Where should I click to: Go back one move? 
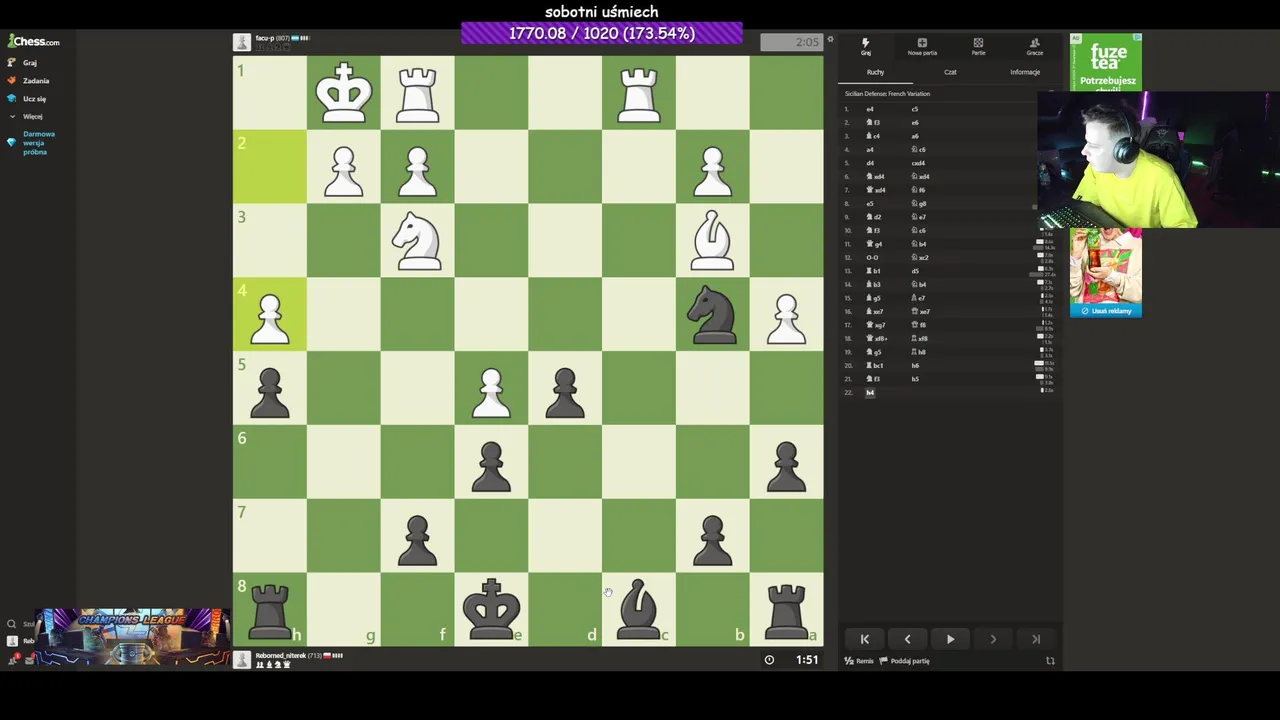[x=907, y=639]
